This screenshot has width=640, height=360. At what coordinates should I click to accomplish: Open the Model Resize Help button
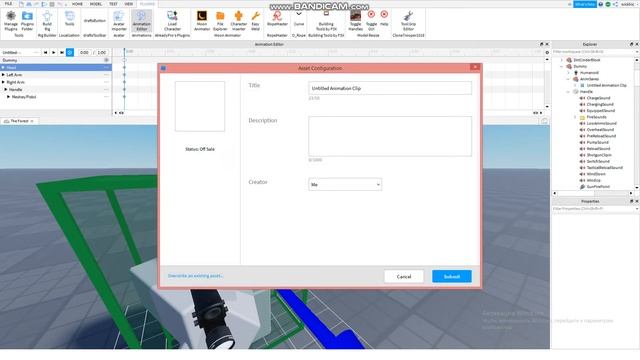click(384, 19)
